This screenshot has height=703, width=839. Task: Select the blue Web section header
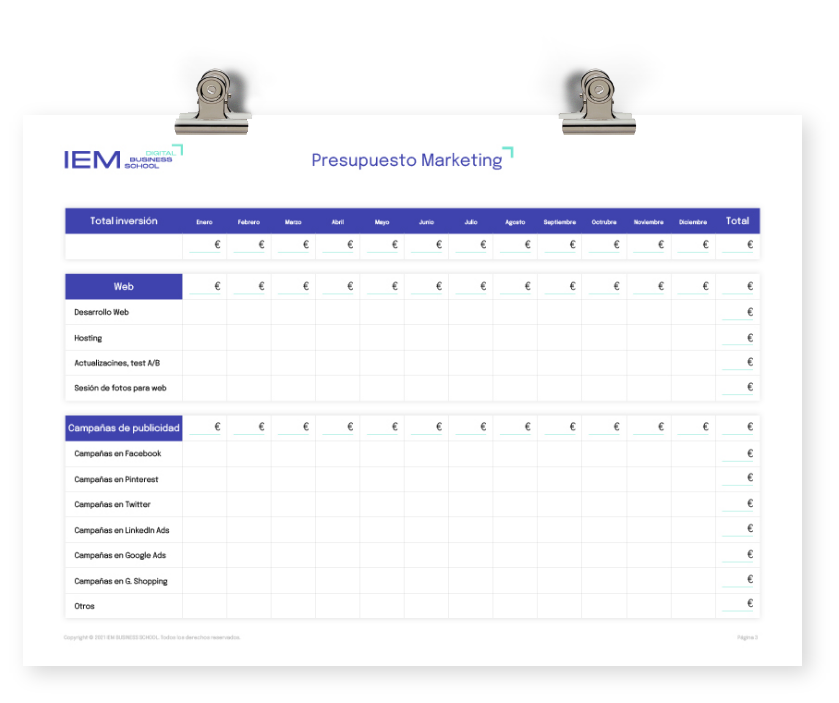click(124, 287)
